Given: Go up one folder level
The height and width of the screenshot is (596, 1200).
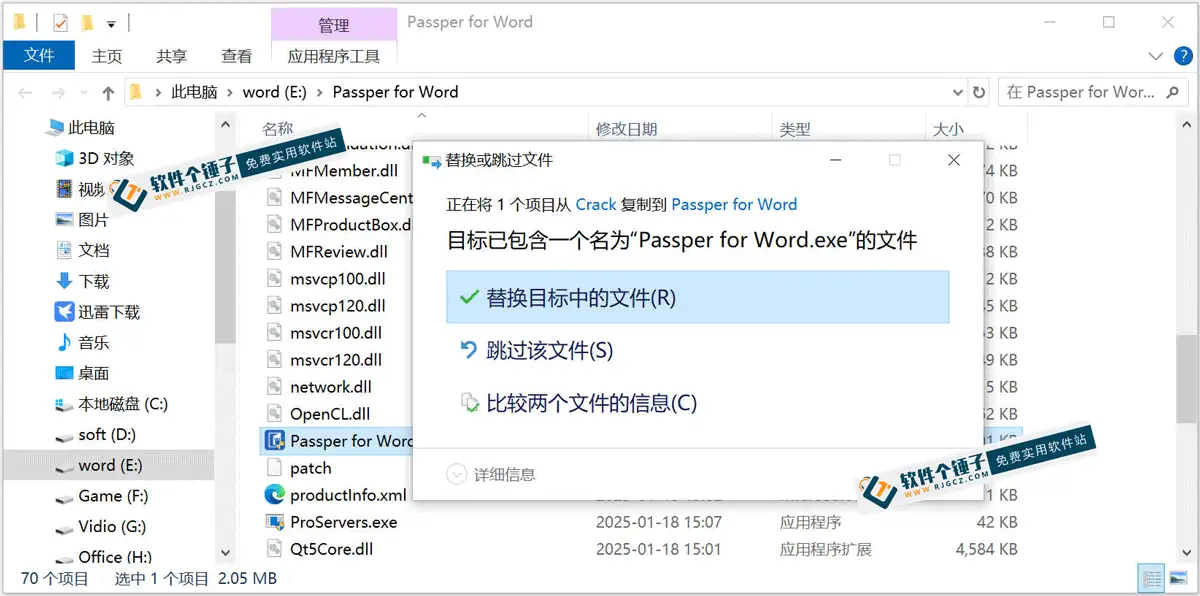Looking at the screenshot, I should coord(108,92).
